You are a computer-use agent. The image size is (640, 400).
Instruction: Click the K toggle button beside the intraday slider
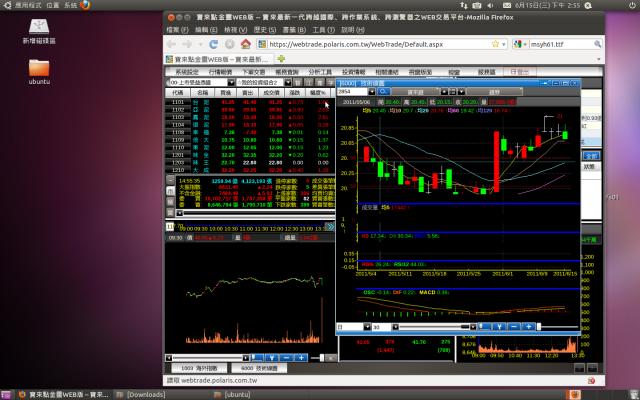331,358
